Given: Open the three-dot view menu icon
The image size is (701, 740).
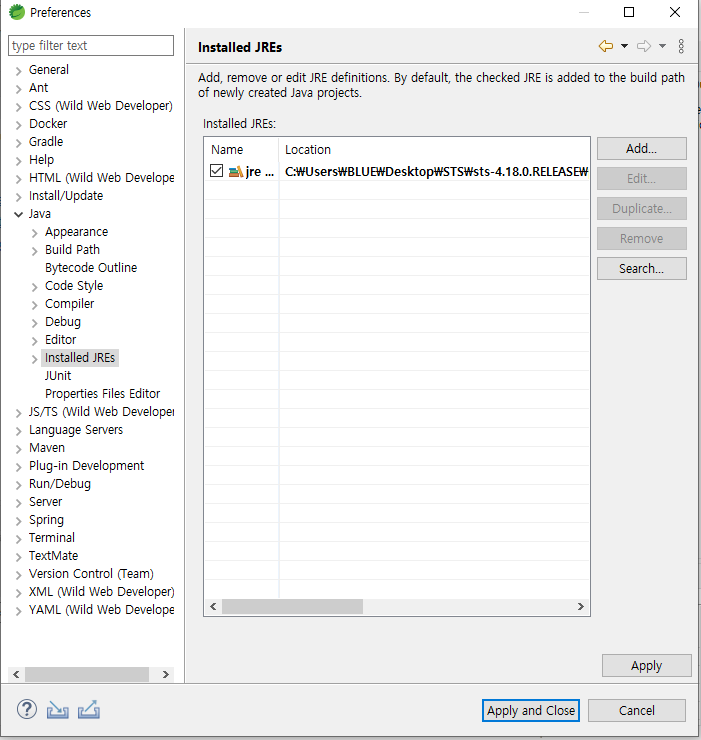Looking at the screenshot, I should pyautogui.click(x=681, y=46).
